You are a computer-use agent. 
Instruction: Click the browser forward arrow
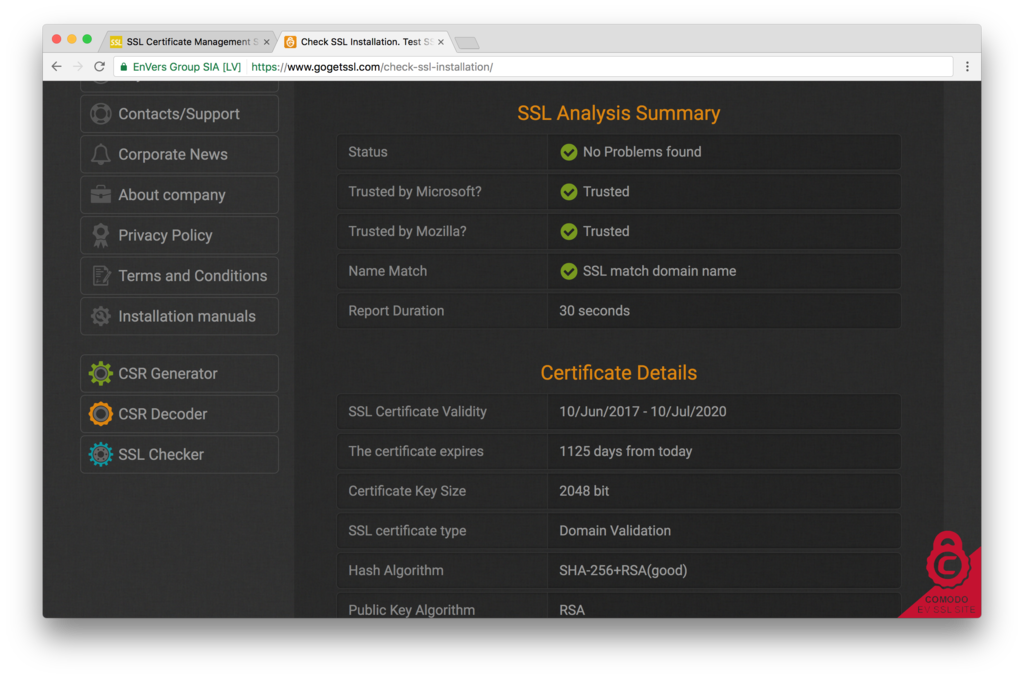(78, 67)
